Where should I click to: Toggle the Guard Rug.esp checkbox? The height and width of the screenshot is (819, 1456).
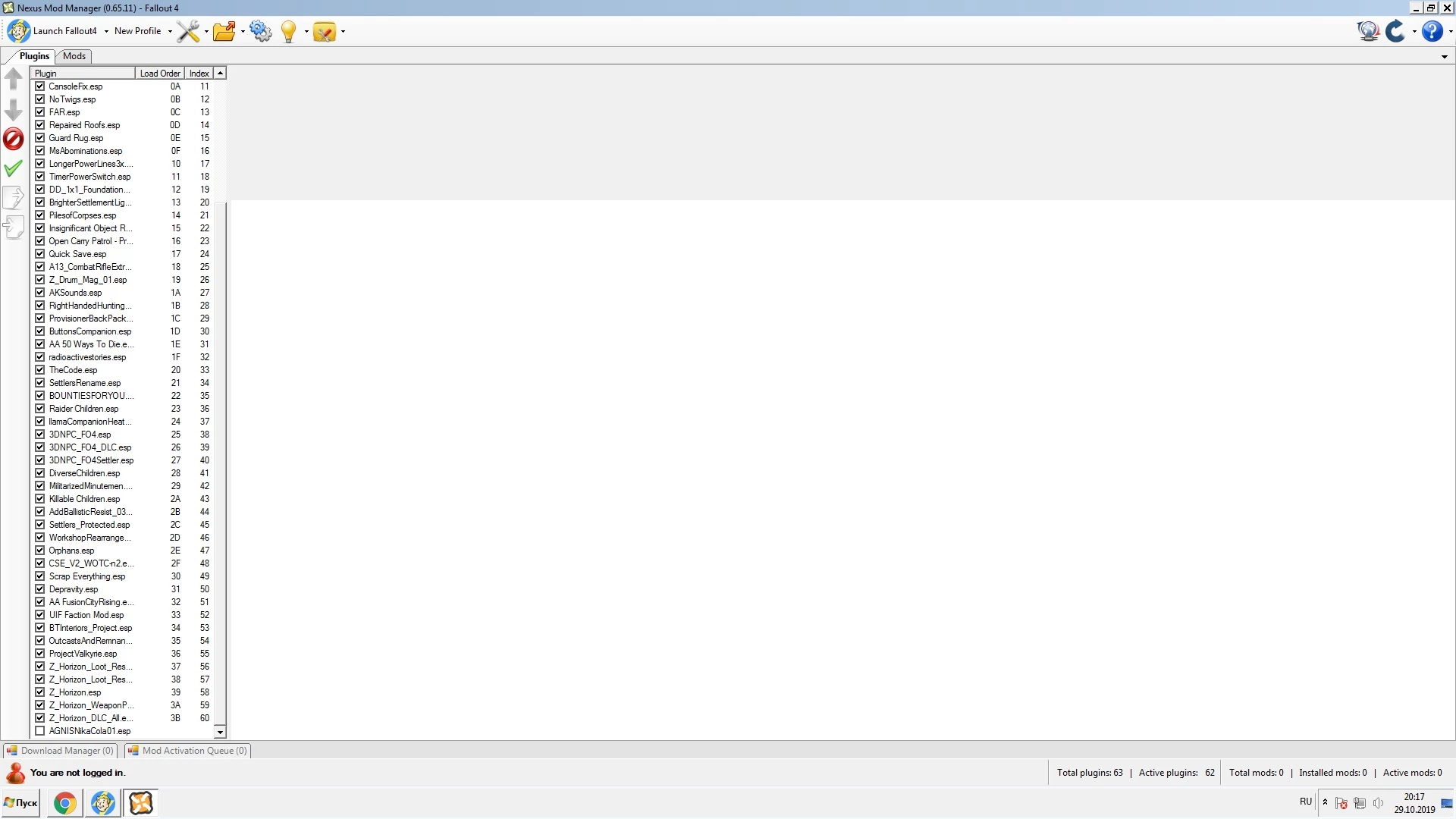coord(40,138)
